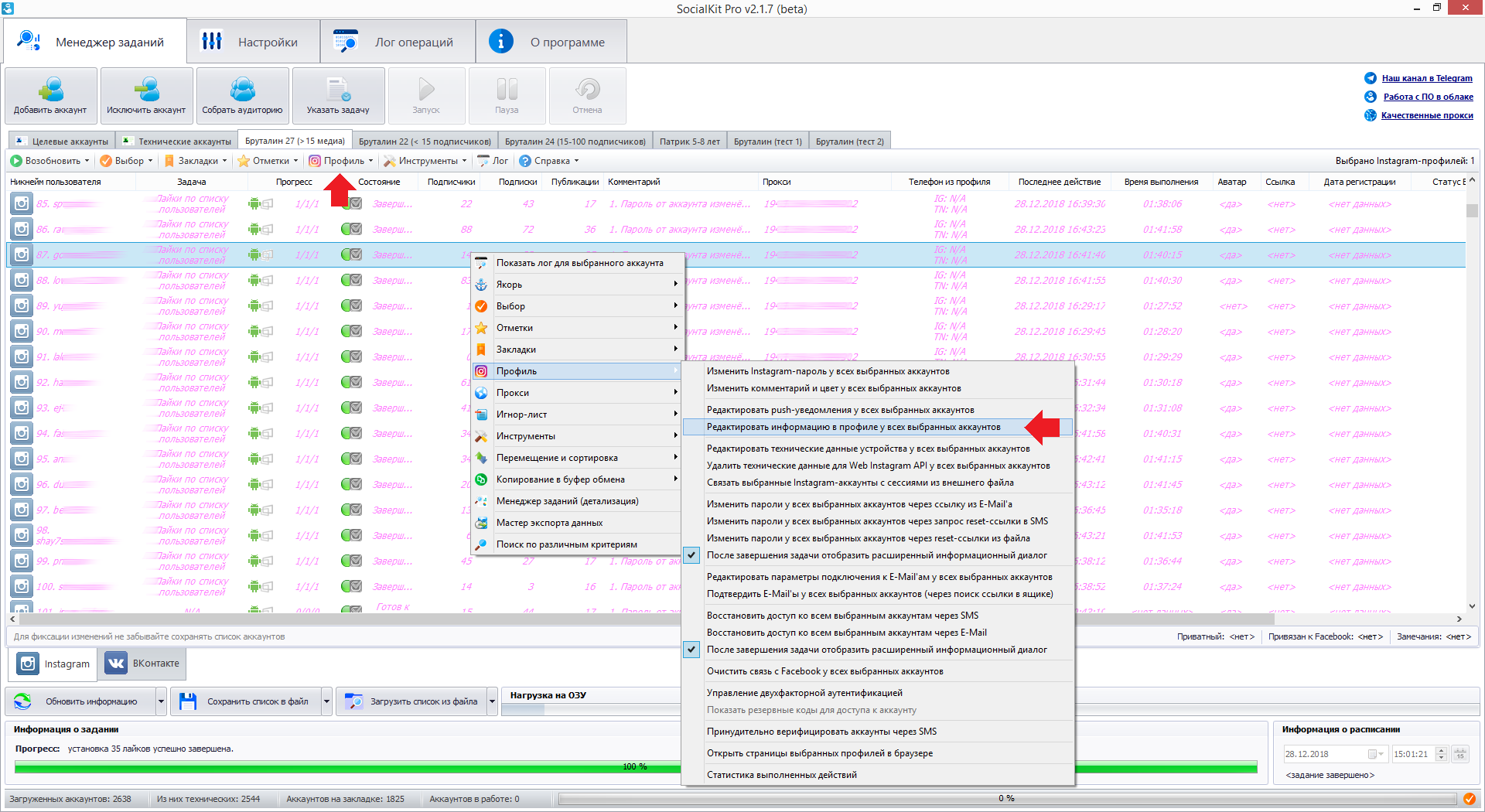This screenshot has width=1485, height=812.
Task: Toggle state switch in account row 86
Action: [x=352, y=230]
